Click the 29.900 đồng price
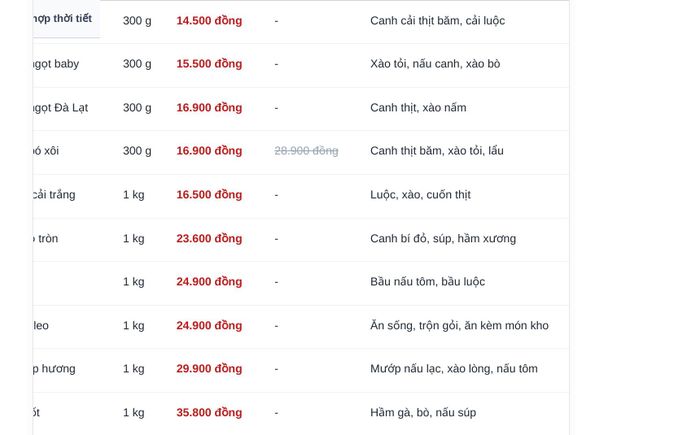Image resolution: width=700 pixels, height=435 pixels. (209, 369)
